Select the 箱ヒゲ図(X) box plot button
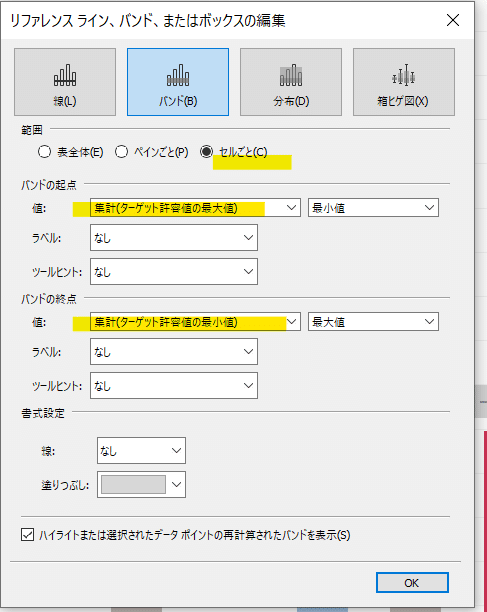 (x=404, y=82)
